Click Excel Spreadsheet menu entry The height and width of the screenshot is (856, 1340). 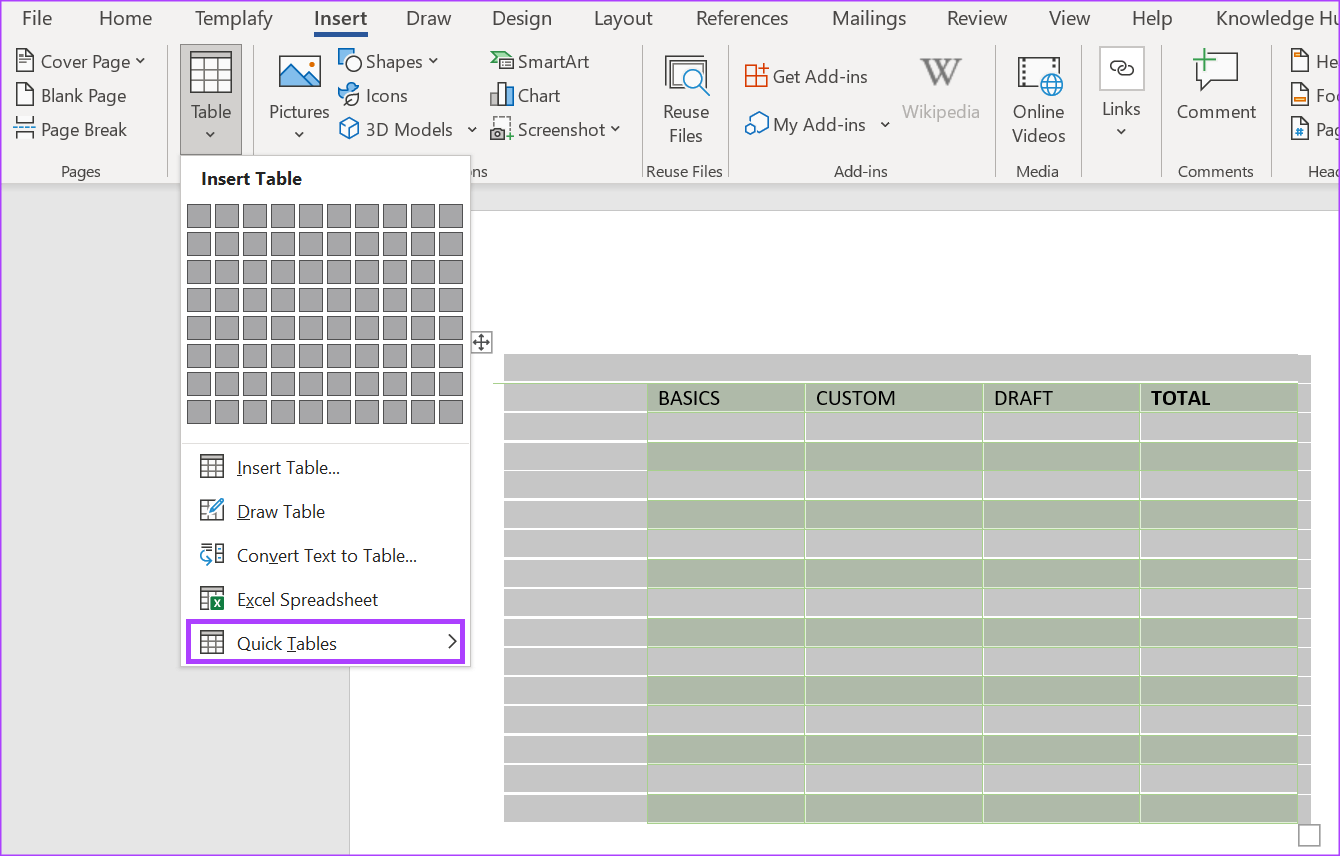(x=307, y=600)
